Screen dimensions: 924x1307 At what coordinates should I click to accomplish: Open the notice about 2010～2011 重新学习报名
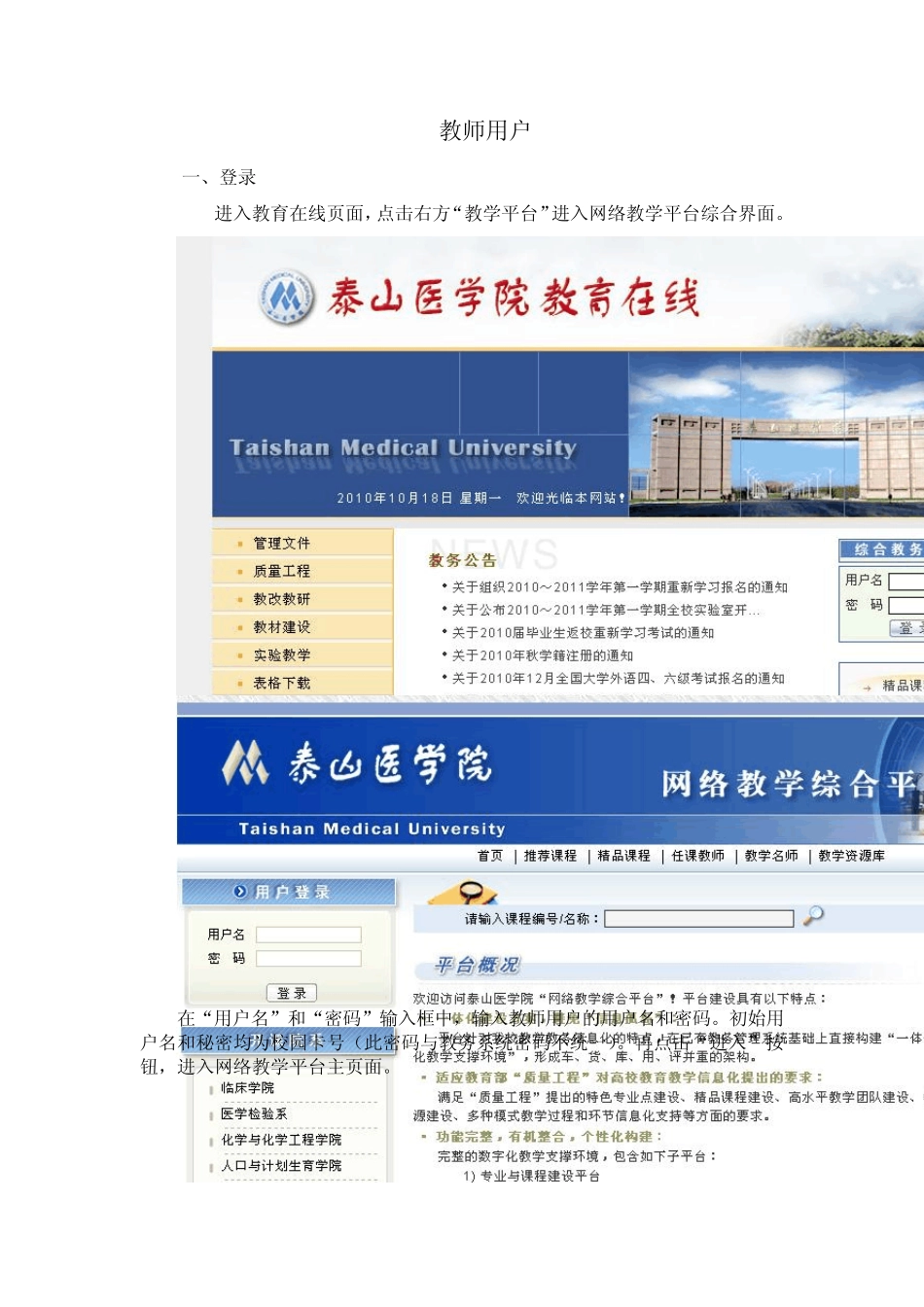pyautogui.click(x=620, y=587)
